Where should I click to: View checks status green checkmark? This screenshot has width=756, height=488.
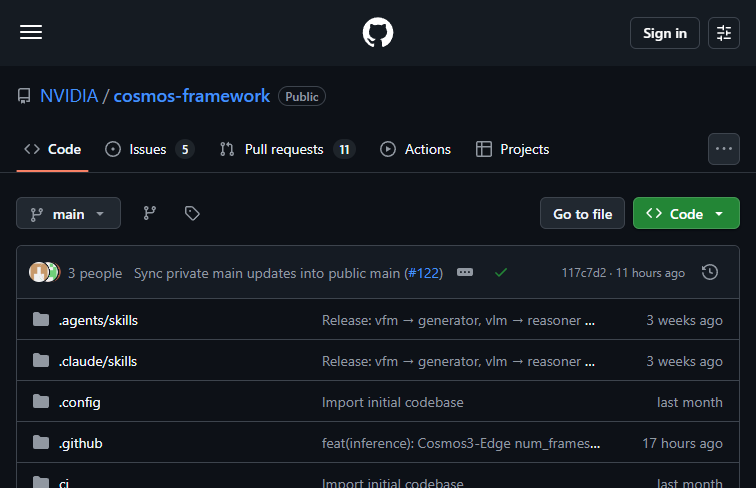501,273
